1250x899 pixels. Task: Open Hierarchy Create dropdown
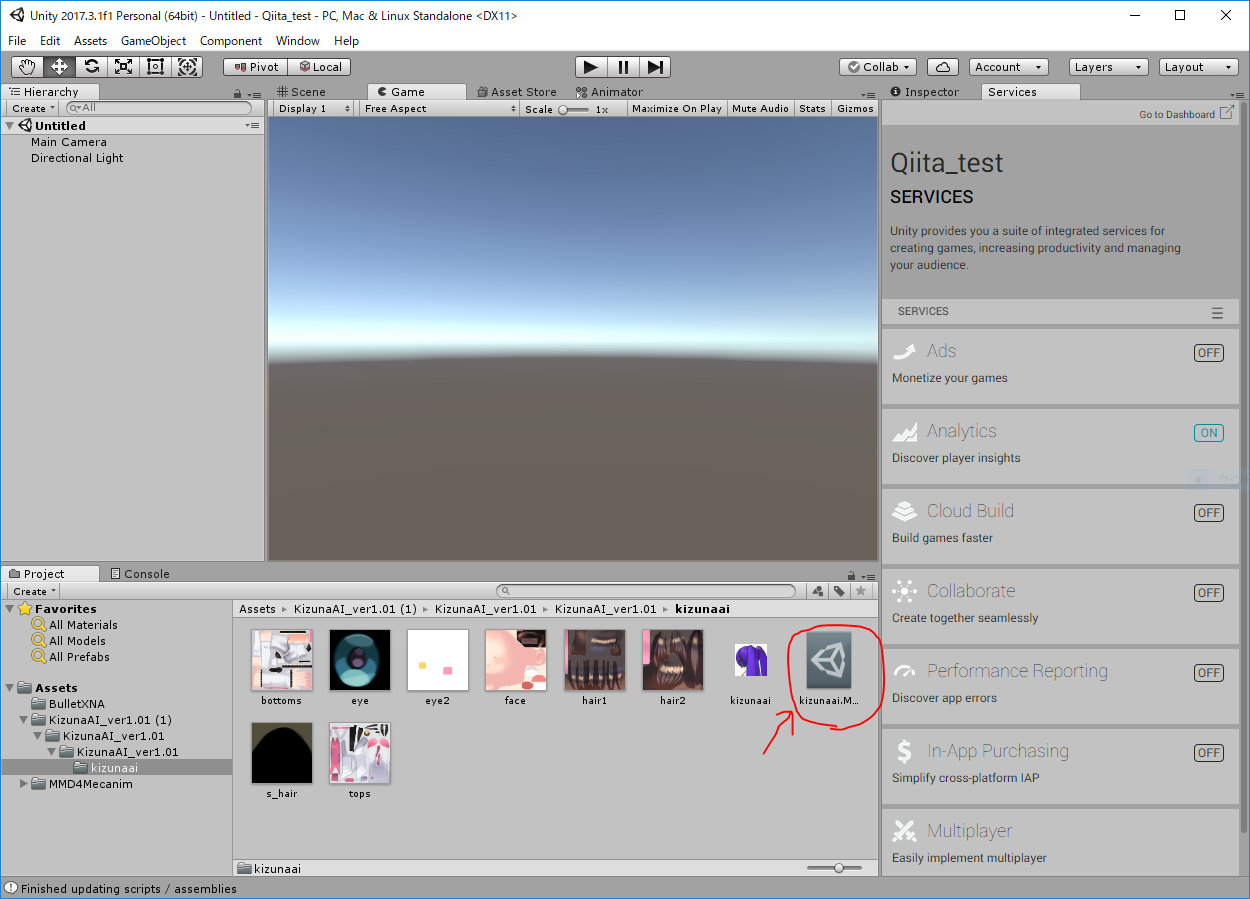pos(33,108)
